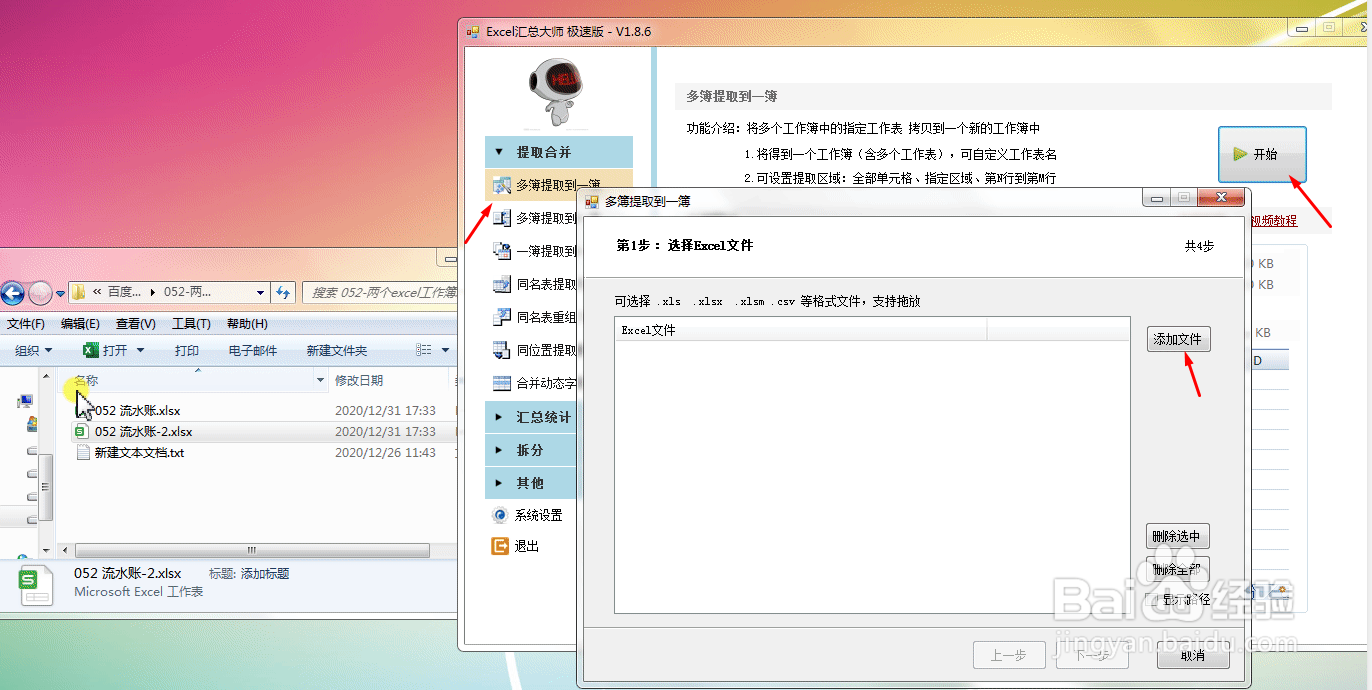Click the Explorer refresh button

coord(283,292)
